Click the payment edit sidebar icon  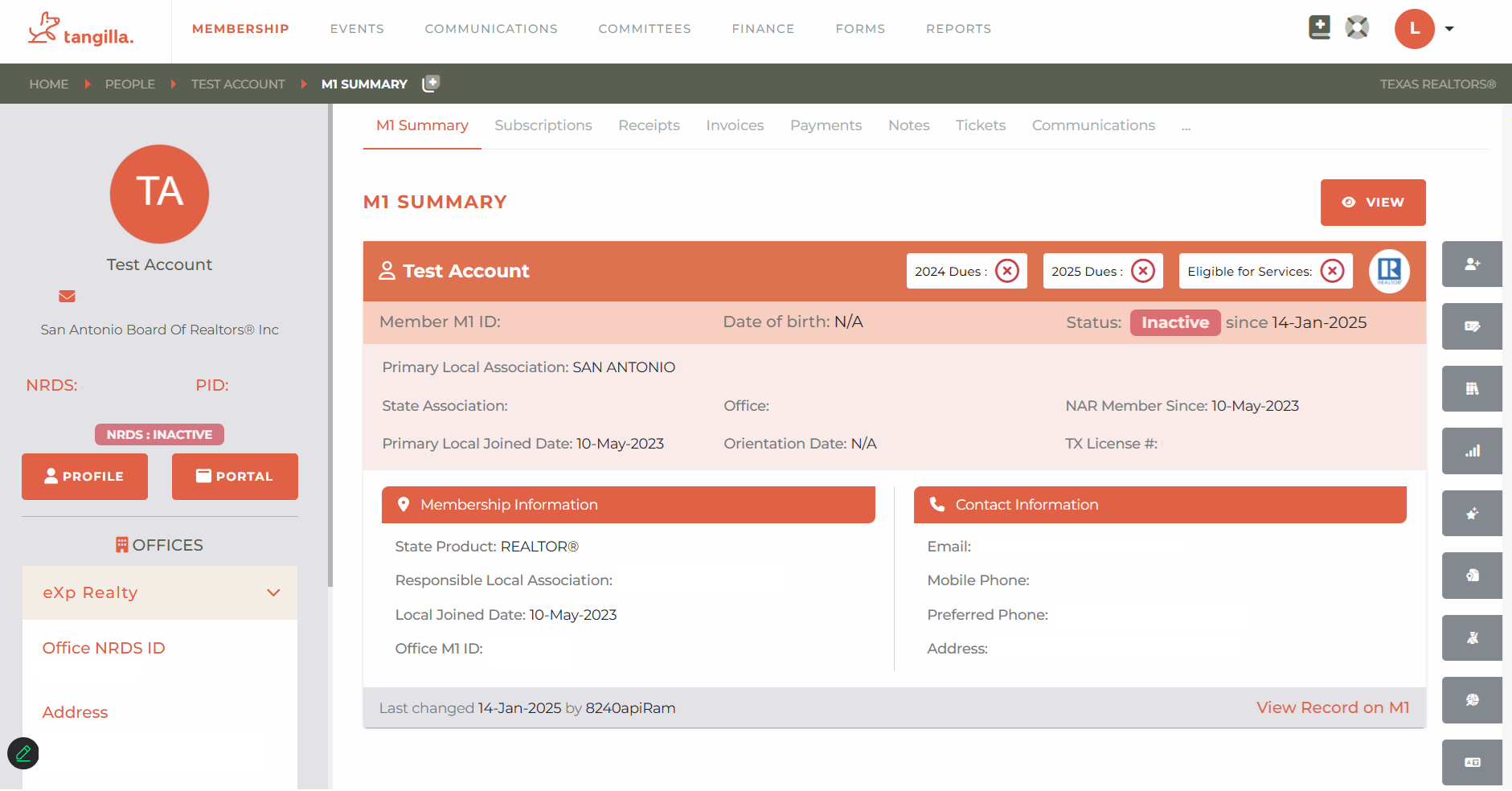click(x=1472, y=326)
